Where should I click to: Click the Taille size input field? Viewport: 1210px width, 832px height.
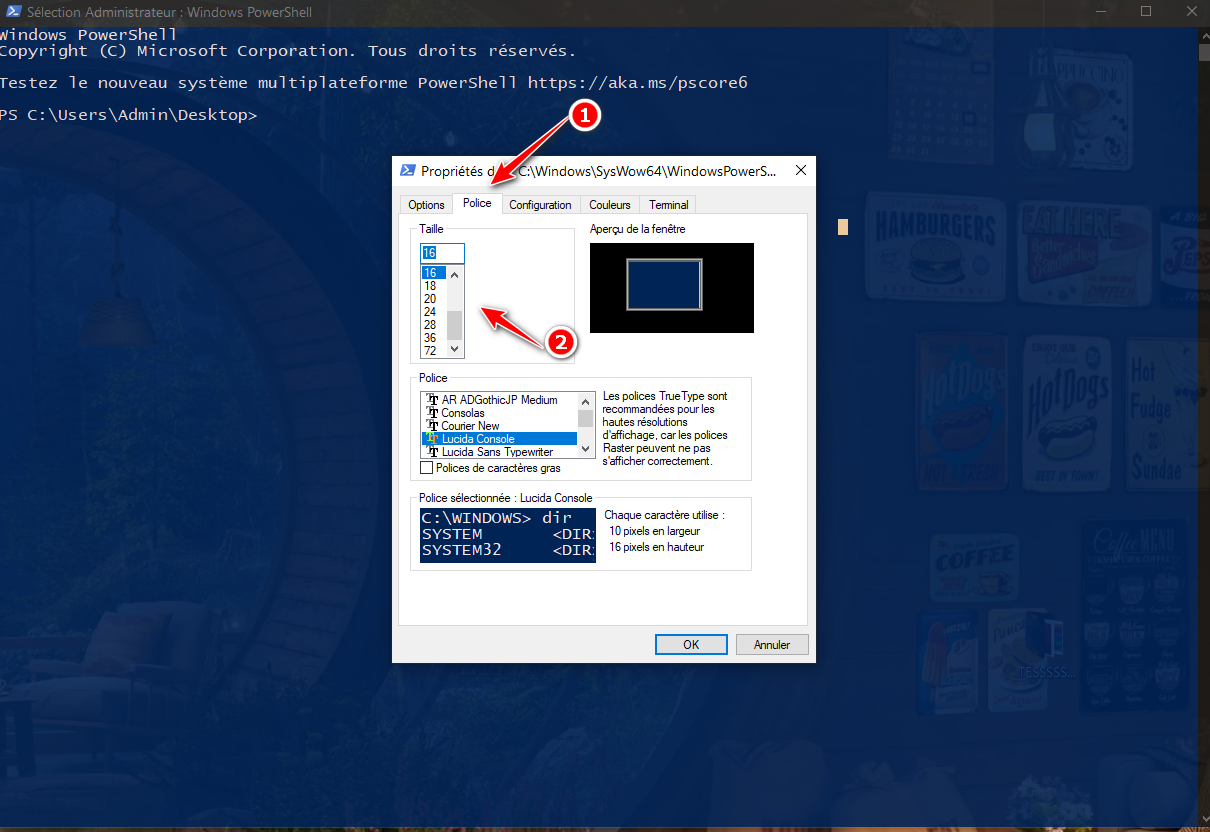442,253
